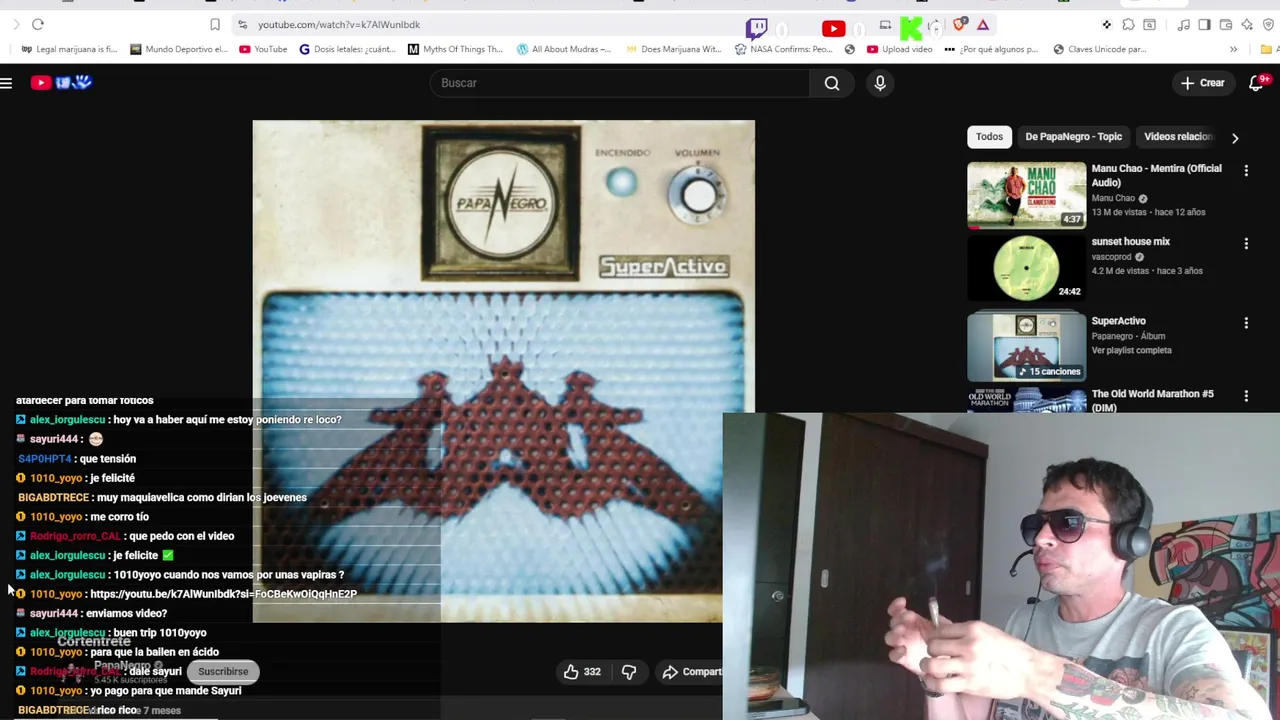
Task: Open the music note playlist icon
Action: [x=1183, y=25]
